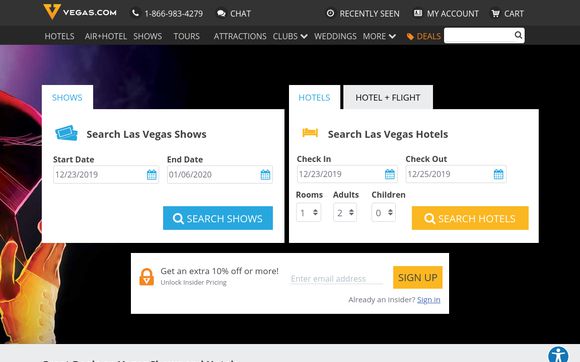580x362 pixels.
Task: Click the insider pricing padlock icon
Action: (146, 277)
